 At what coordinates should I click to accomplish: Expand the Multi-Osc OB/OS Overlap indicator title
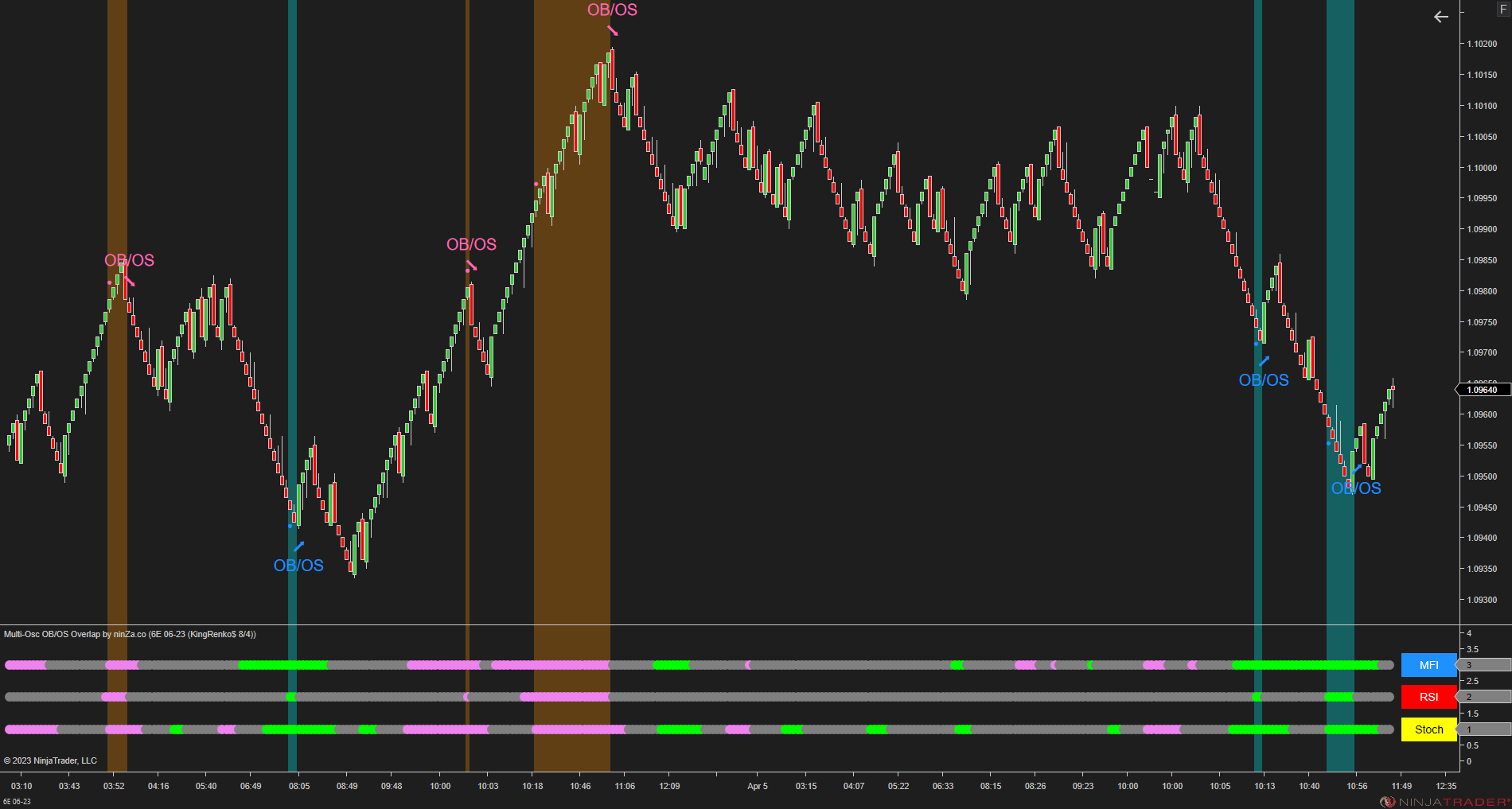pos(130,635)
